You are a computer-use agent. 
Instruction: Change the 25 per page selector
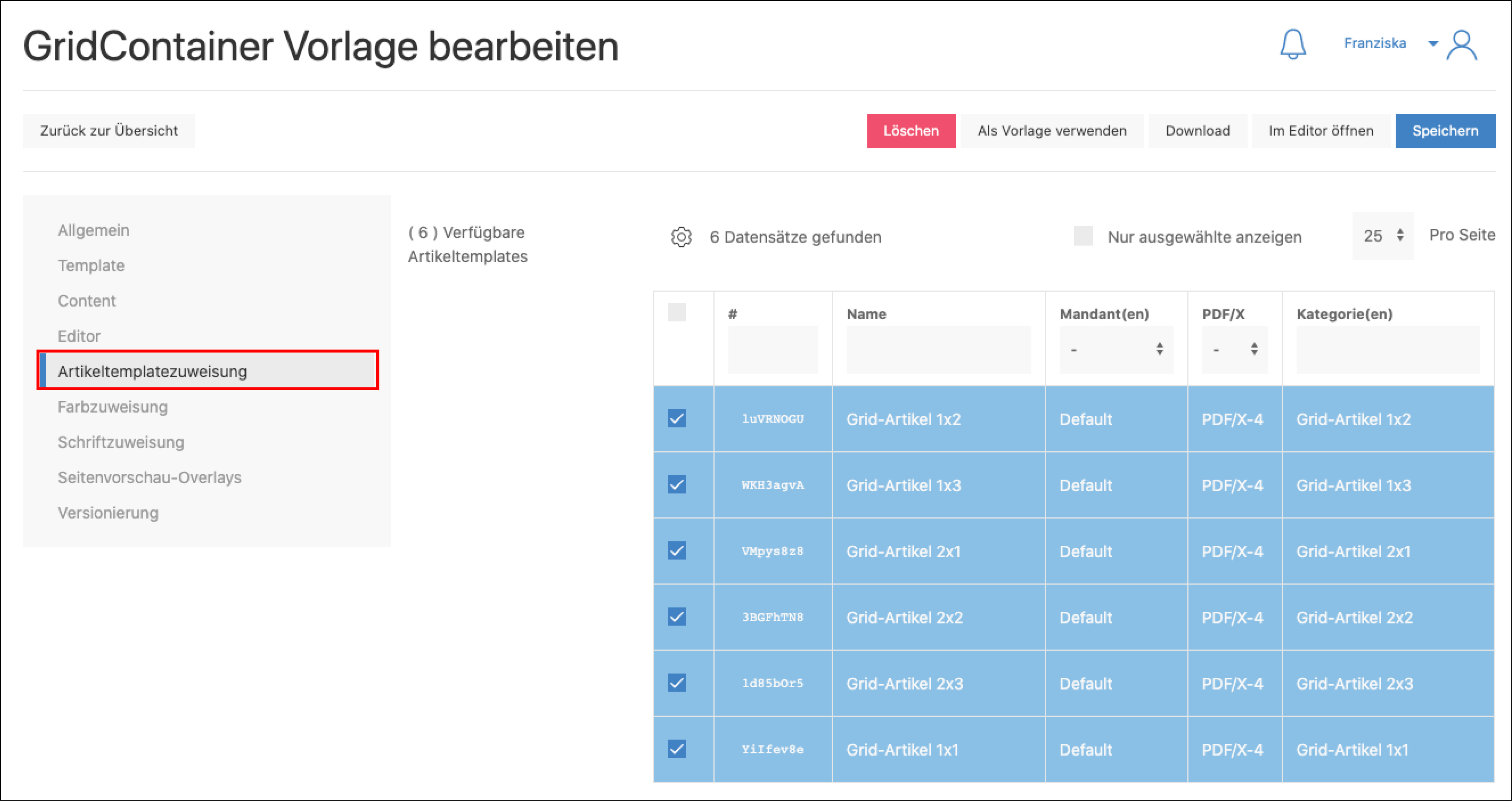[1382, 236]
